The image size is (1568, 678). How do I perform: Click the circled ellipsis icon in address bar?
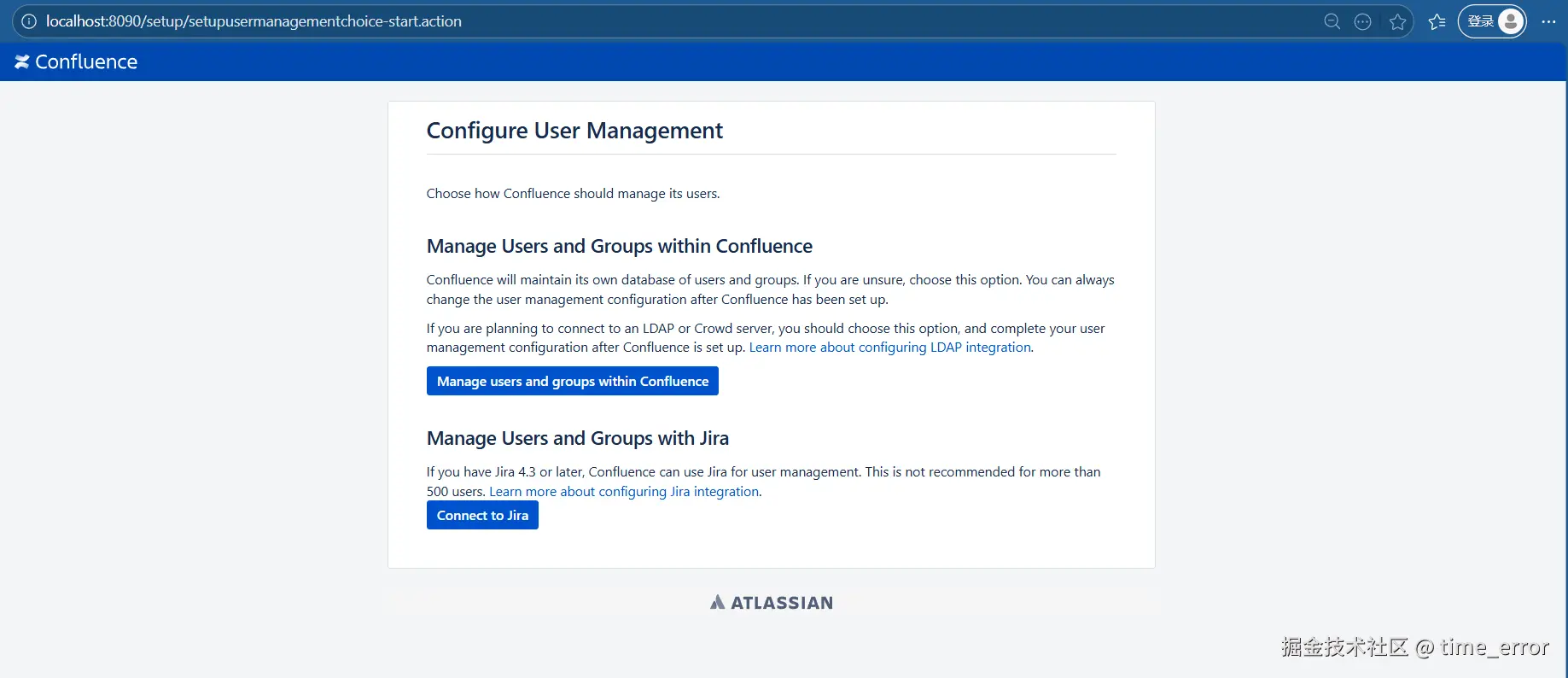click(x=1363, y=21)
